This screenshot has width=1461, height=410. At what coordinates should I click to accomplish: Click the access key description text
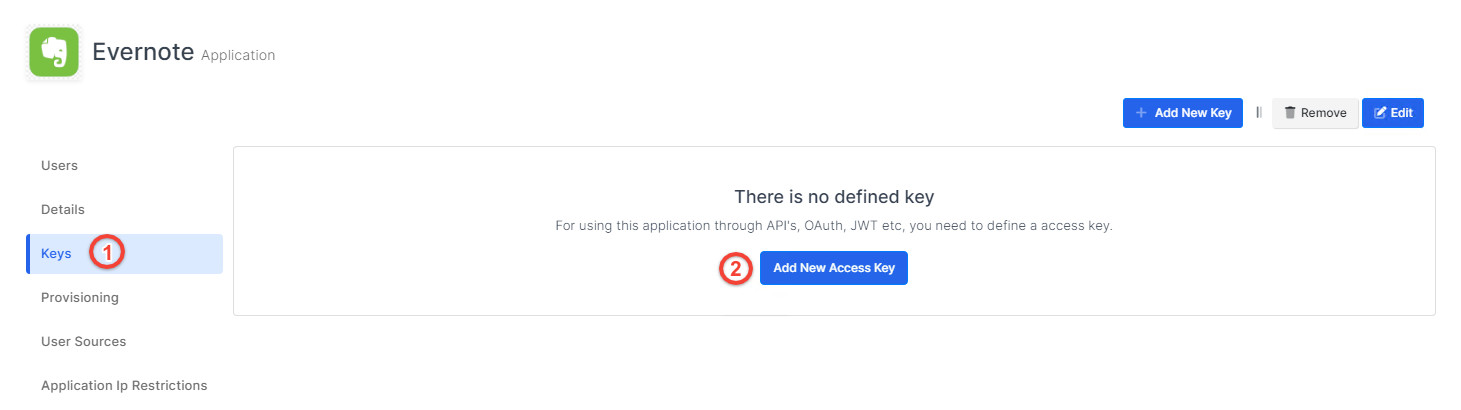[834, 226]
